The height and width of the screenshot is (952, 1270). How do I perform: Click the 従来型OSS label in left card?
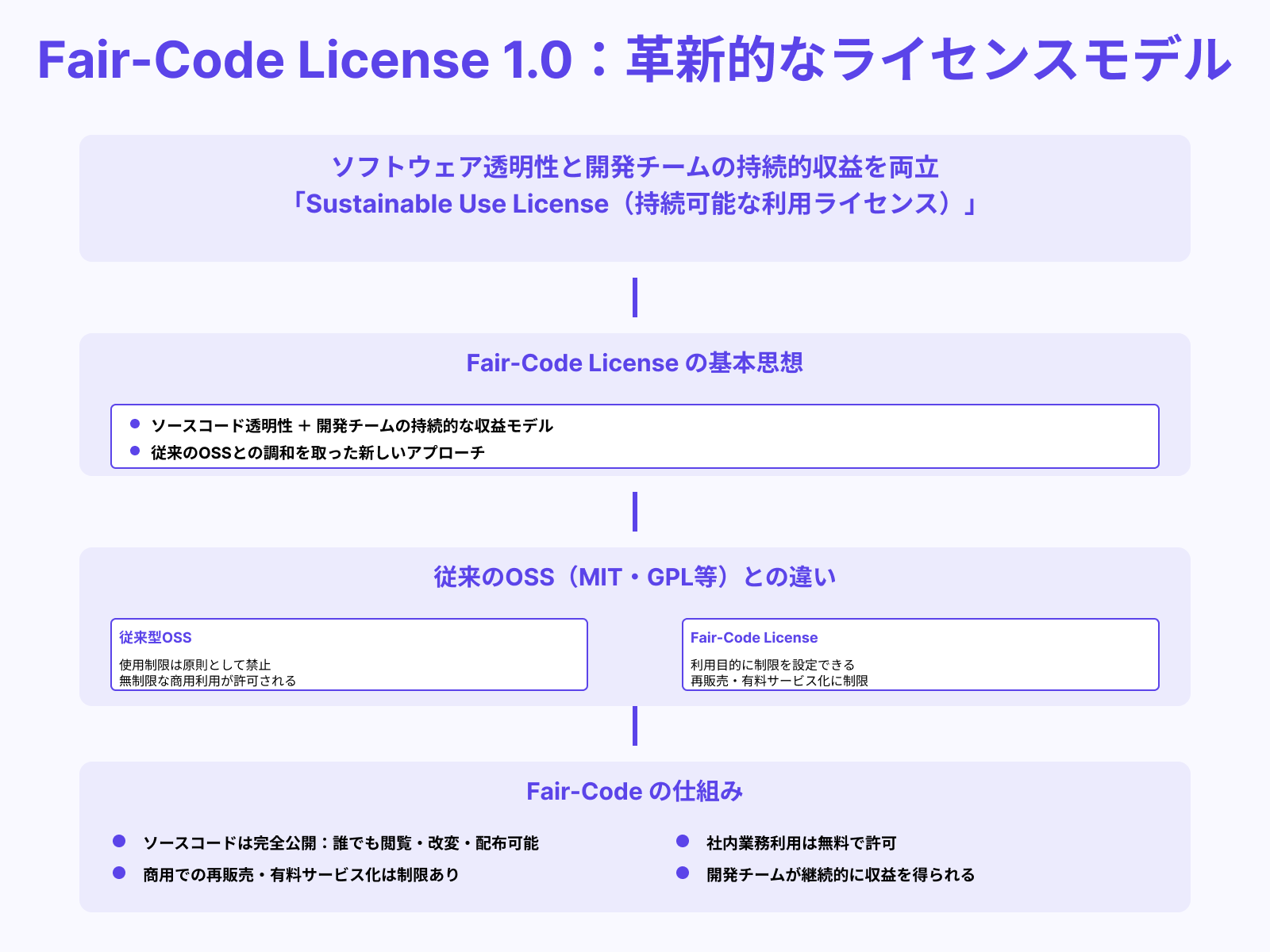point(156,637)
